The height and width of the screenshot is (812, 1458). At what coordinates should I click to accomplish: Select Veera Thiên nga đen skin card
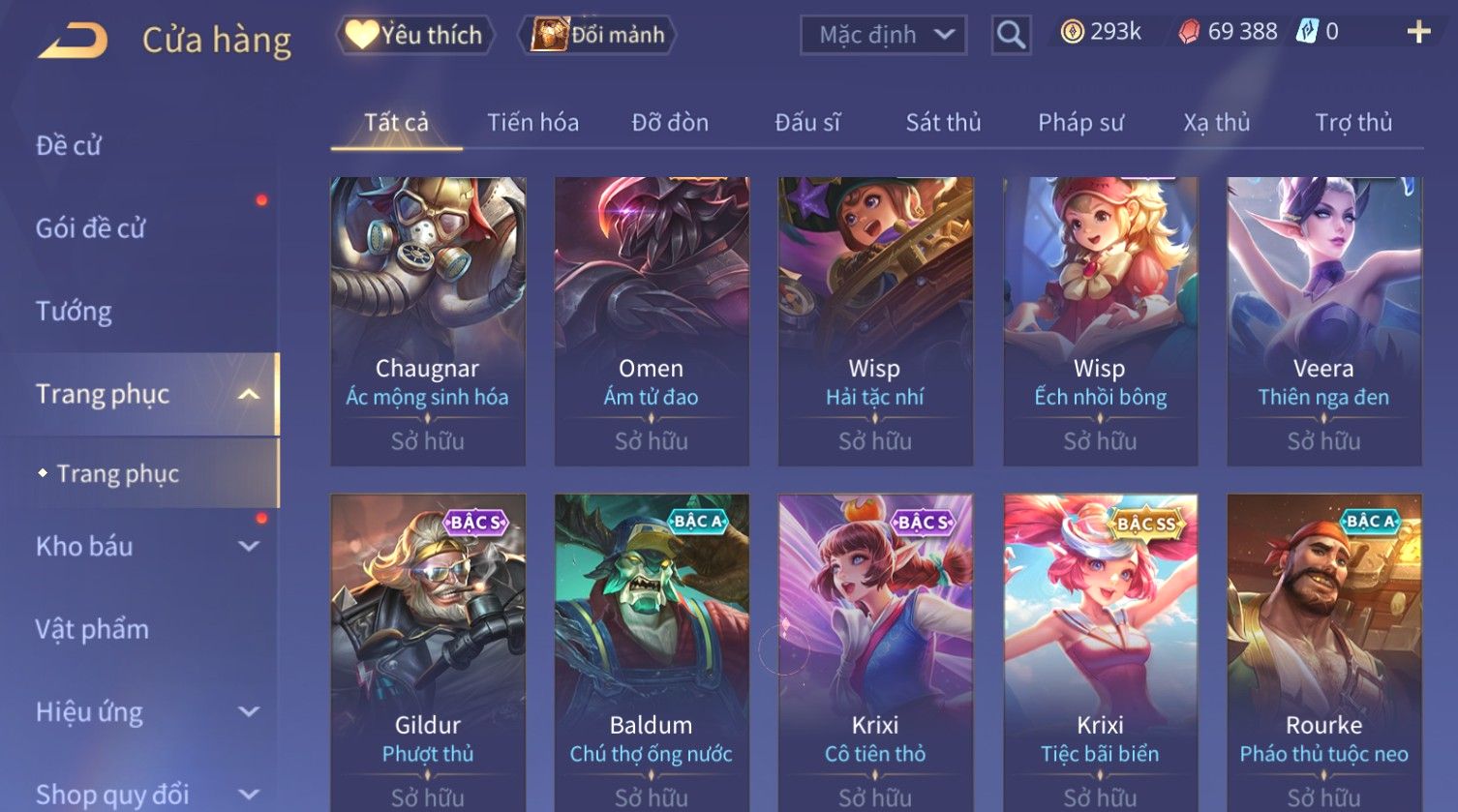click(x=1323, y=321)
